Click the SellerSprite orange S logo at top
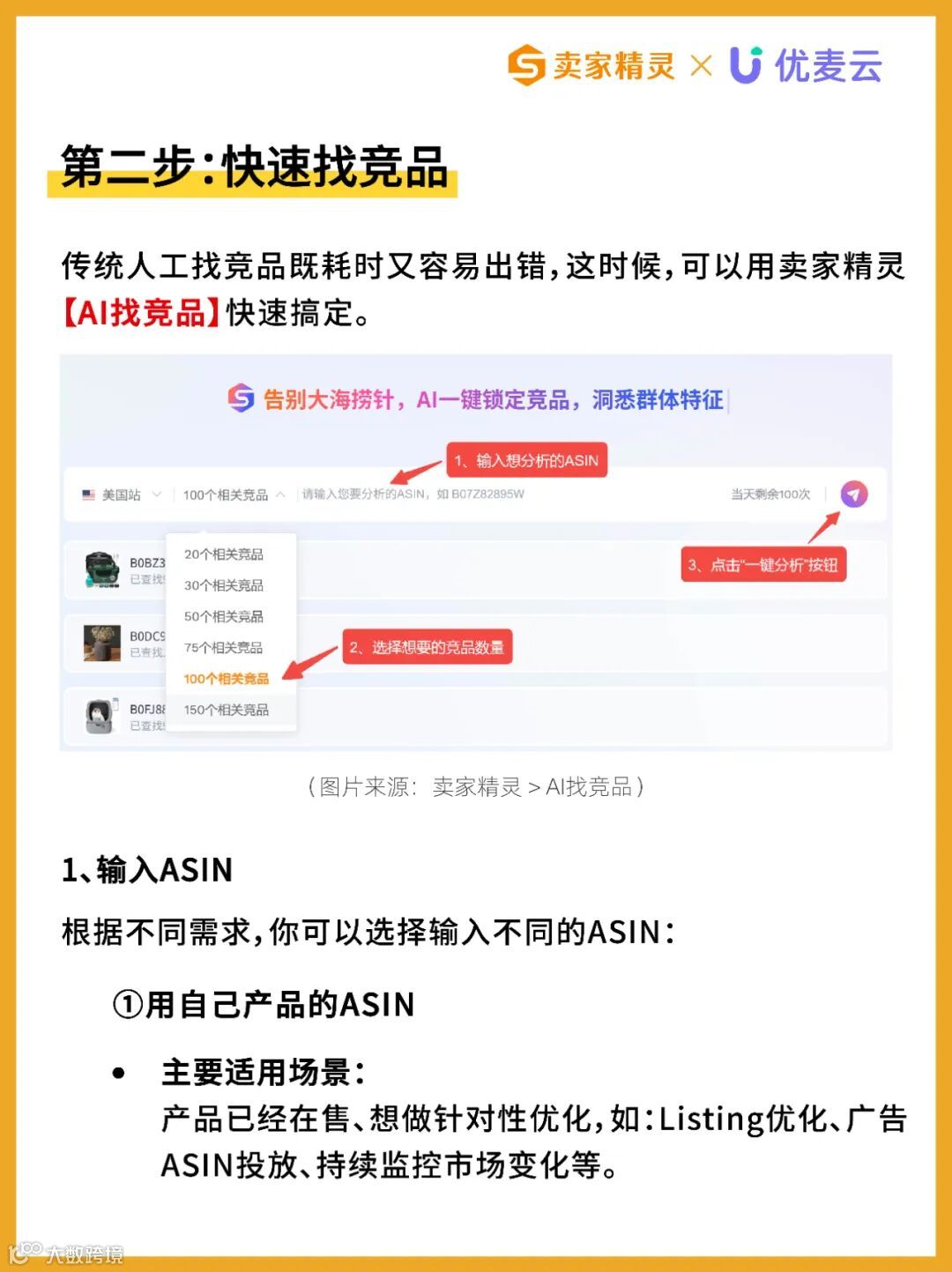 click(x=527, y=65)
